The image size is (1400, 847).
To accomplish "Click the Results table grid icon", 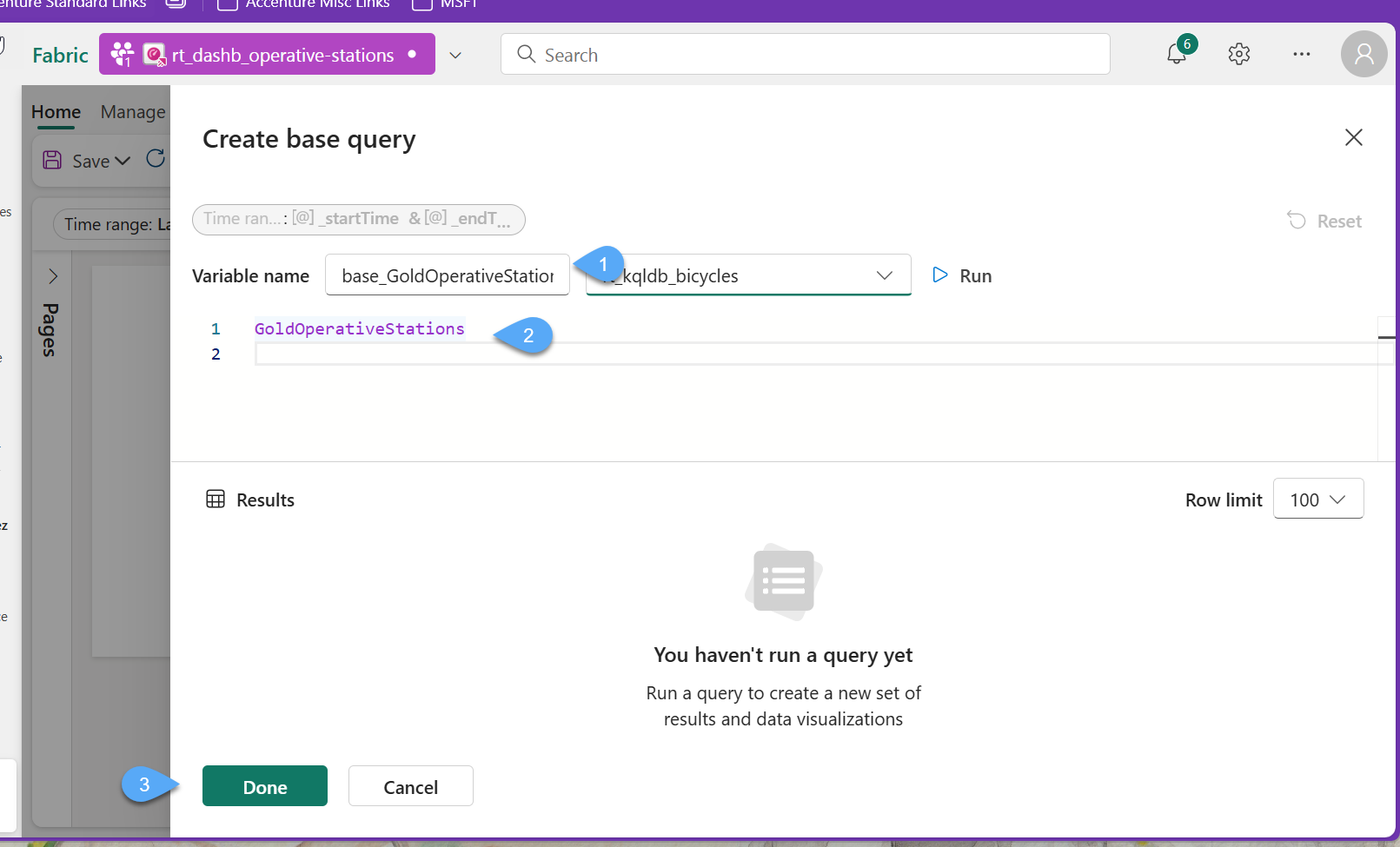I will (x=216, y=500).
